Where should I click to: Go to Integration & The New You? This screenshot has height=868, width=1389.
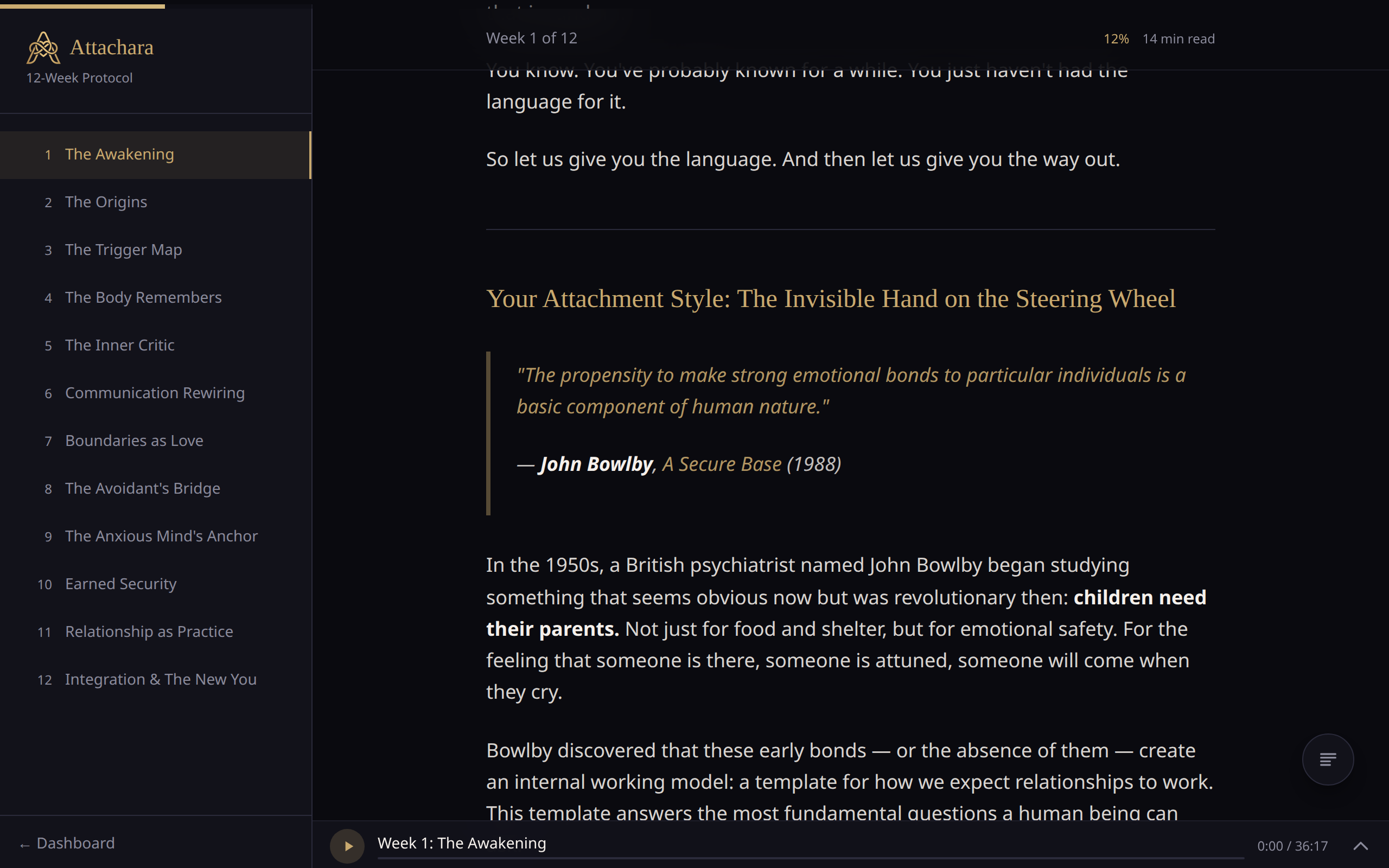160,679
